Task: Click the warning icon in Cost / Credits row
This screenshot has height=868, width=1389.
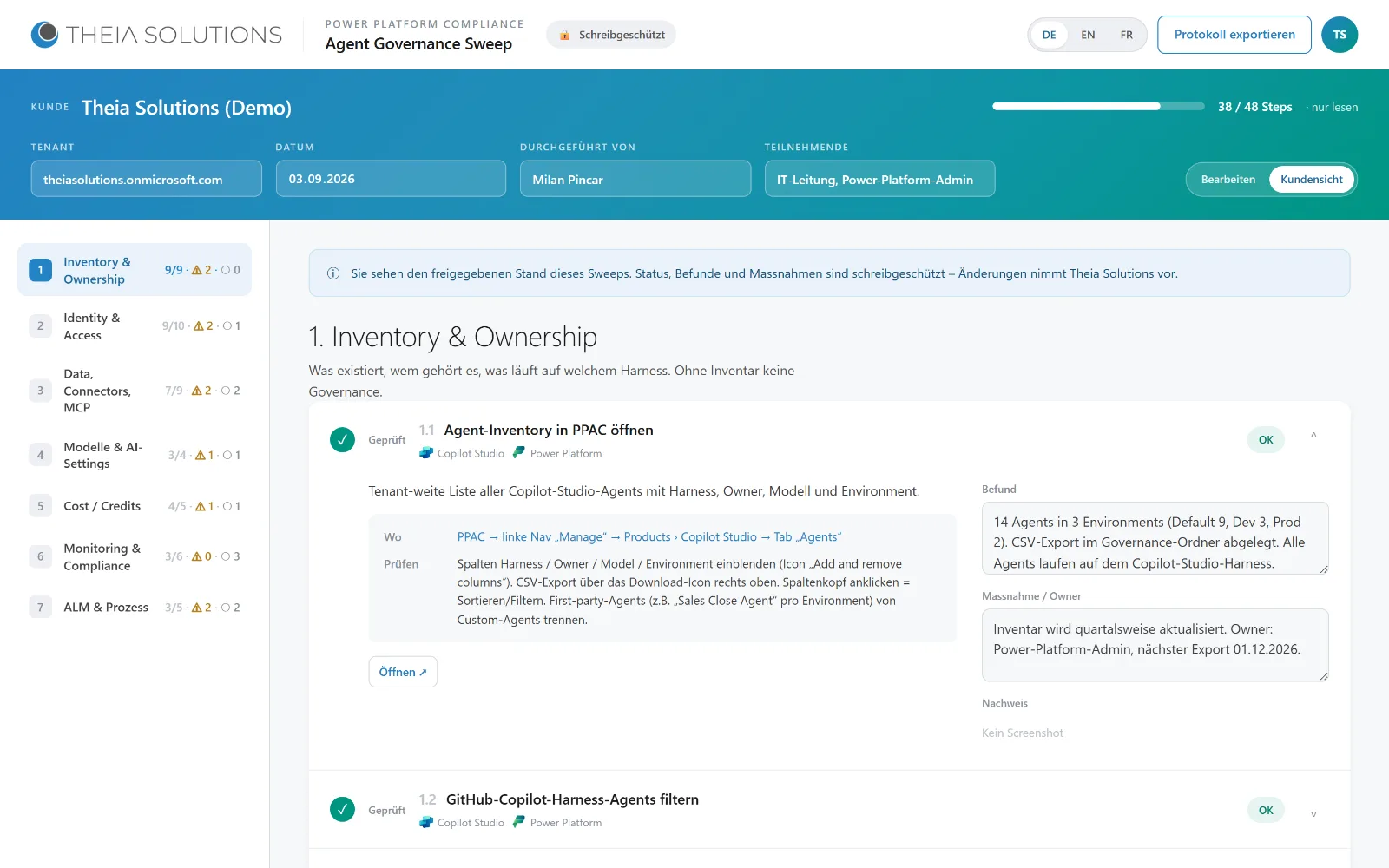Action: pyautogui.click(x=200, y=506)
